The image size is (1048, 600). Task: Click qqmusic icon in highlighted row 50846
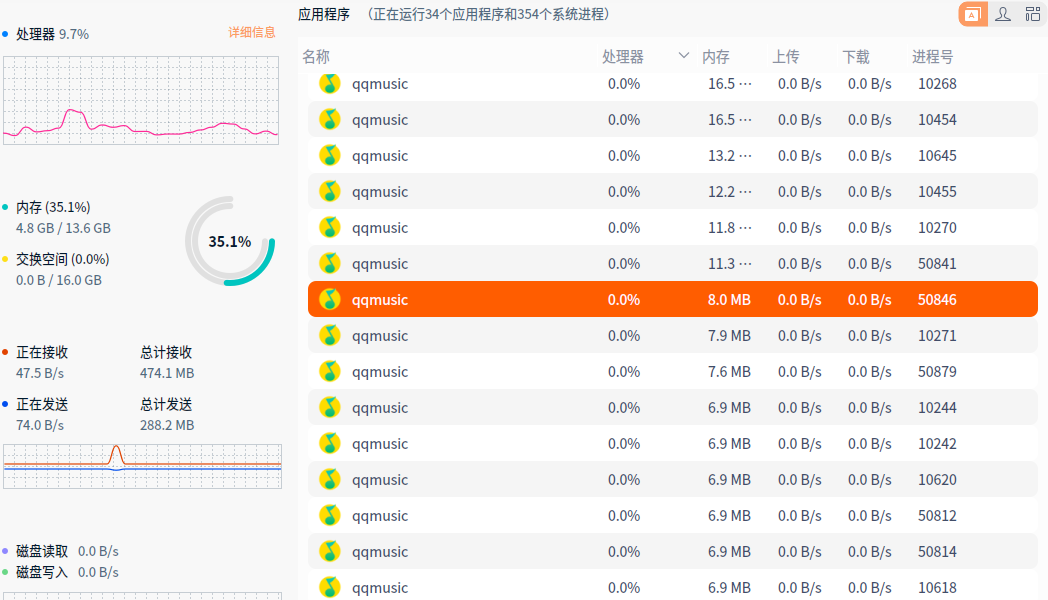point(330,299)
